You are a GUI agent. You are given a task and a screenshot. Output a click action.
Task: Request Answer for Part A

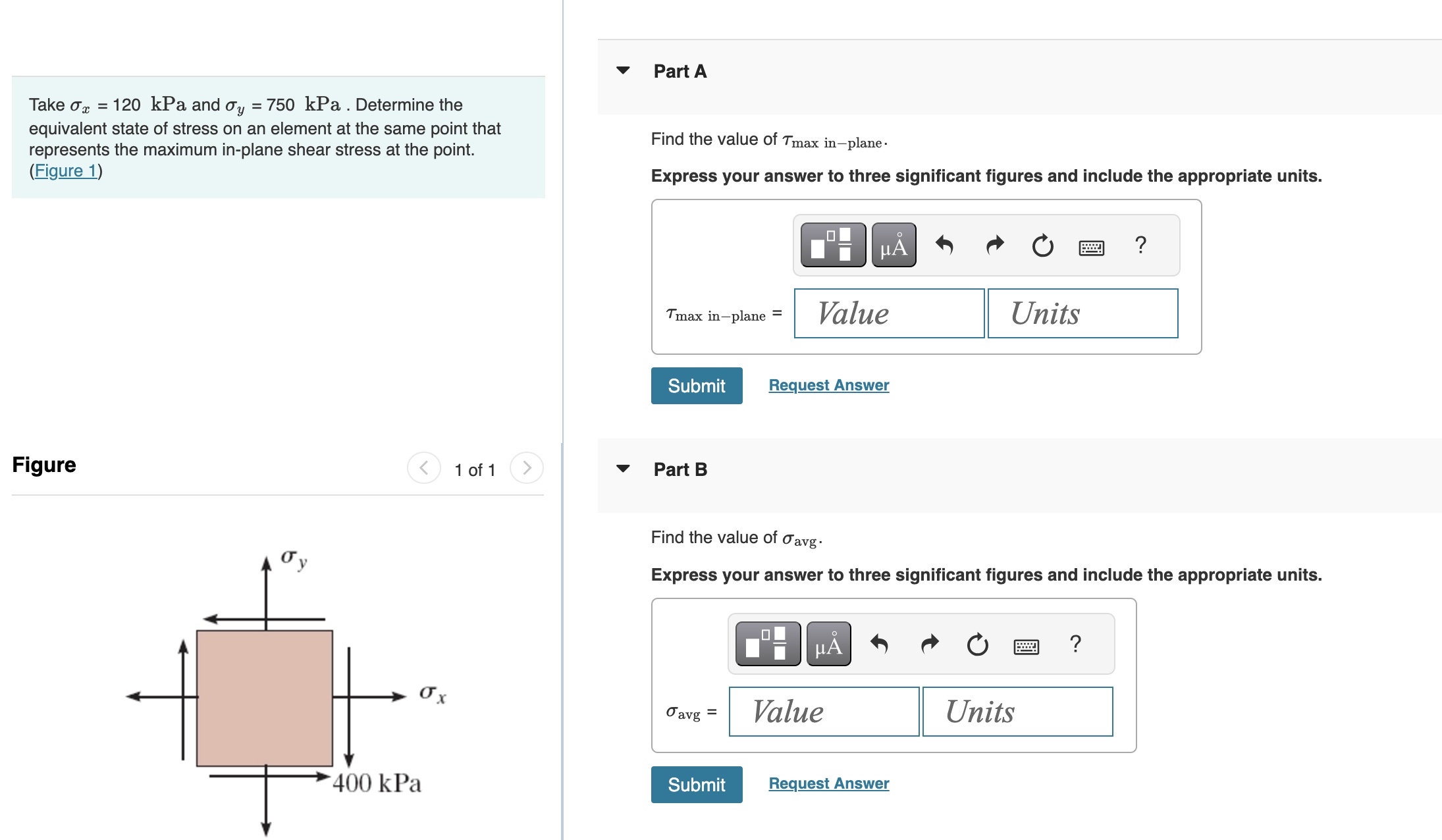click(828, 384)
